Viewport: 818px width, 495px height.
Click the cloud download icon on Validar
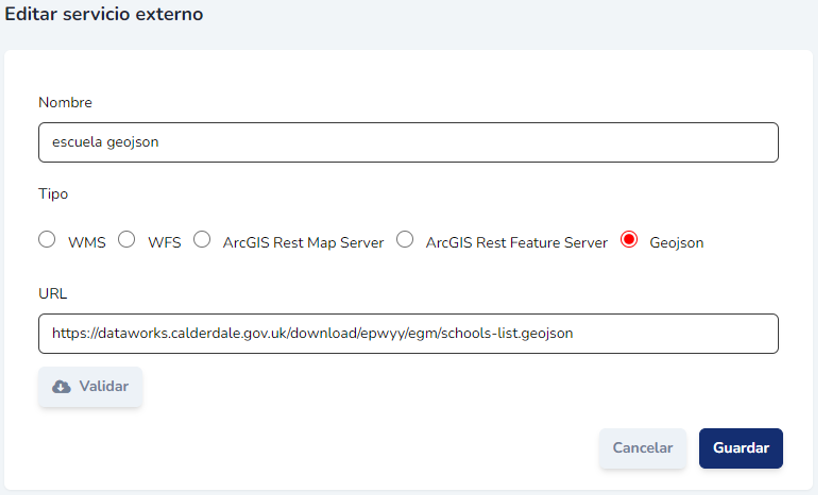pos(62,386)
